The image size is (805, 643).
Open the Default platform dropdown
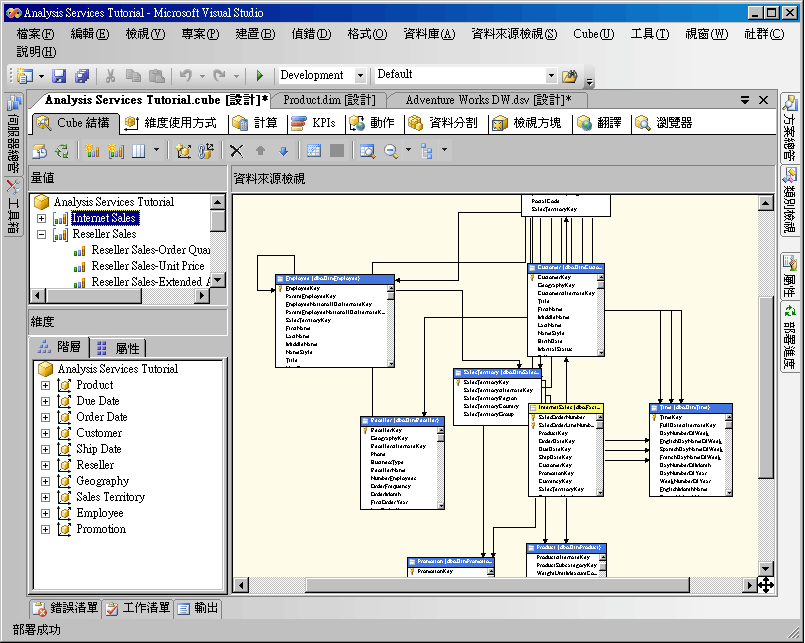tap(551, 75)
